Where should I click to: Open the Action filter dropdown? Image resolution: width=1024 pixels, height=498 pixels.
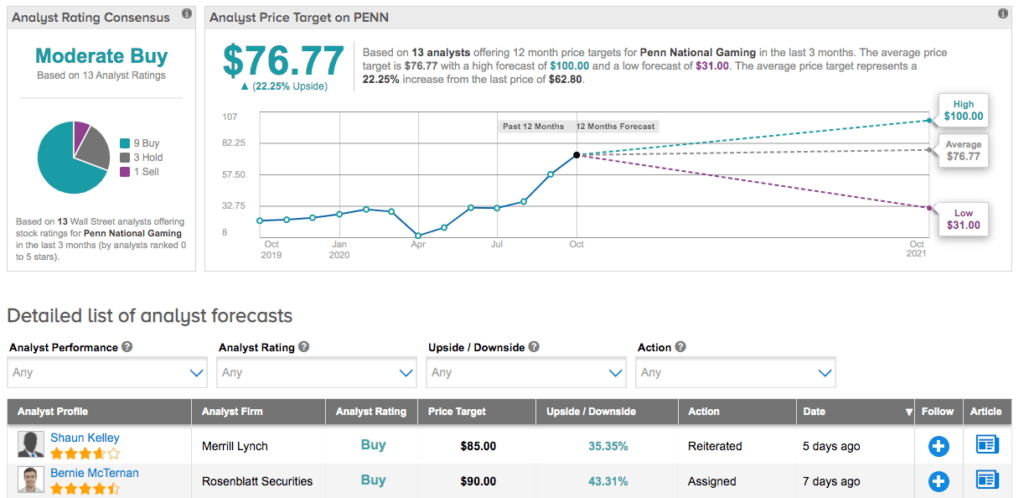736,373
